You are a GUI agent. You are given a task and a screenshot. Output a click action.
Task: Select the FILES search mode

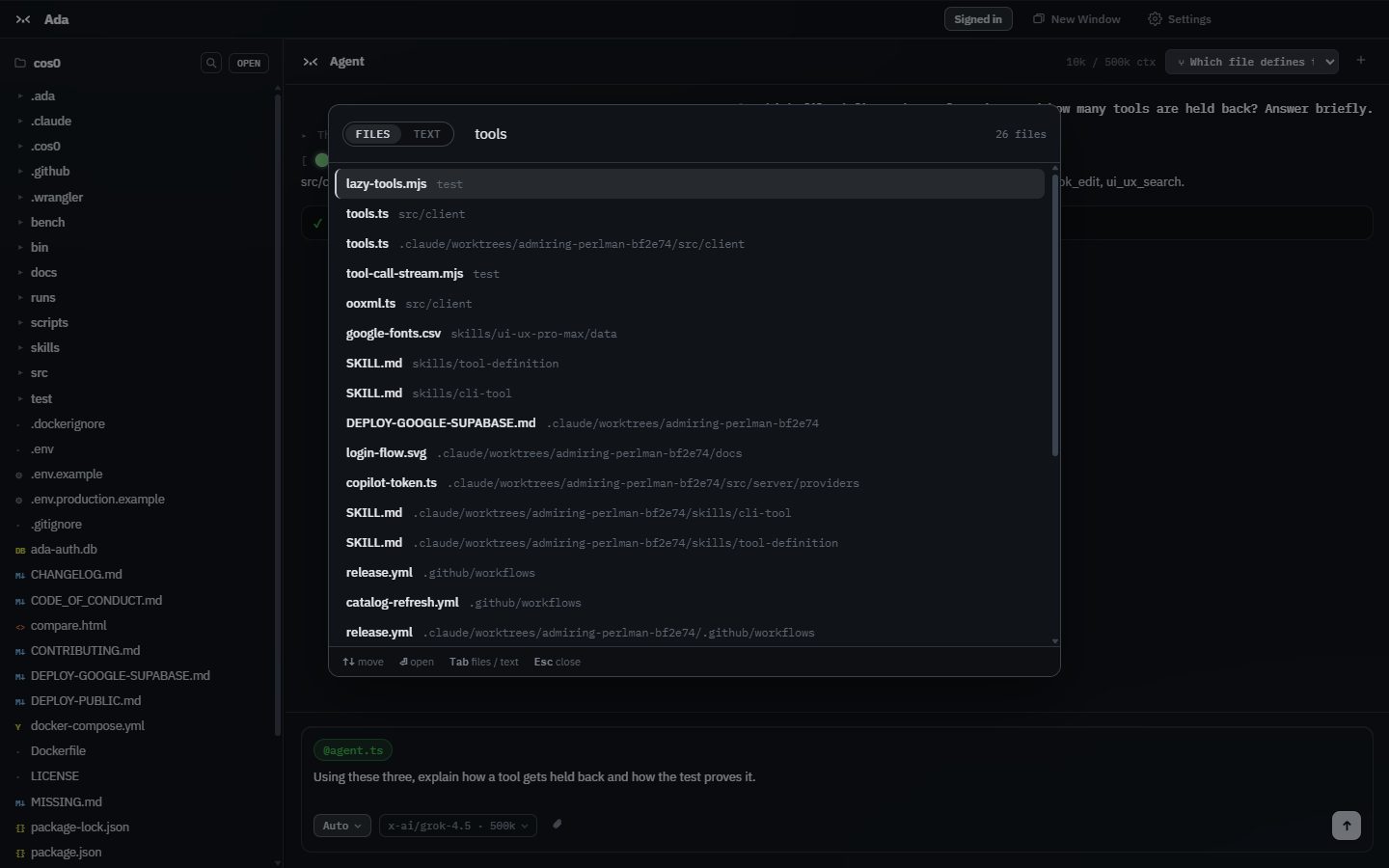[x=372, y=134]
